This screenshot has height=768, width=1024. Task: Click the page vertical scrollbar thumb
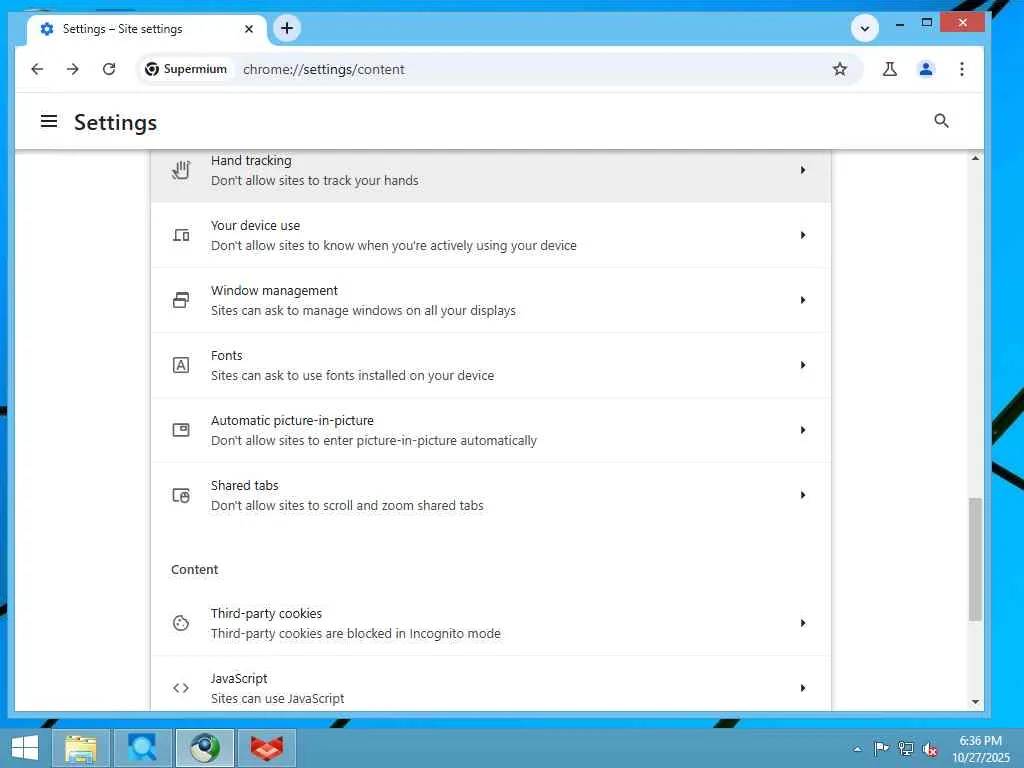975,559
